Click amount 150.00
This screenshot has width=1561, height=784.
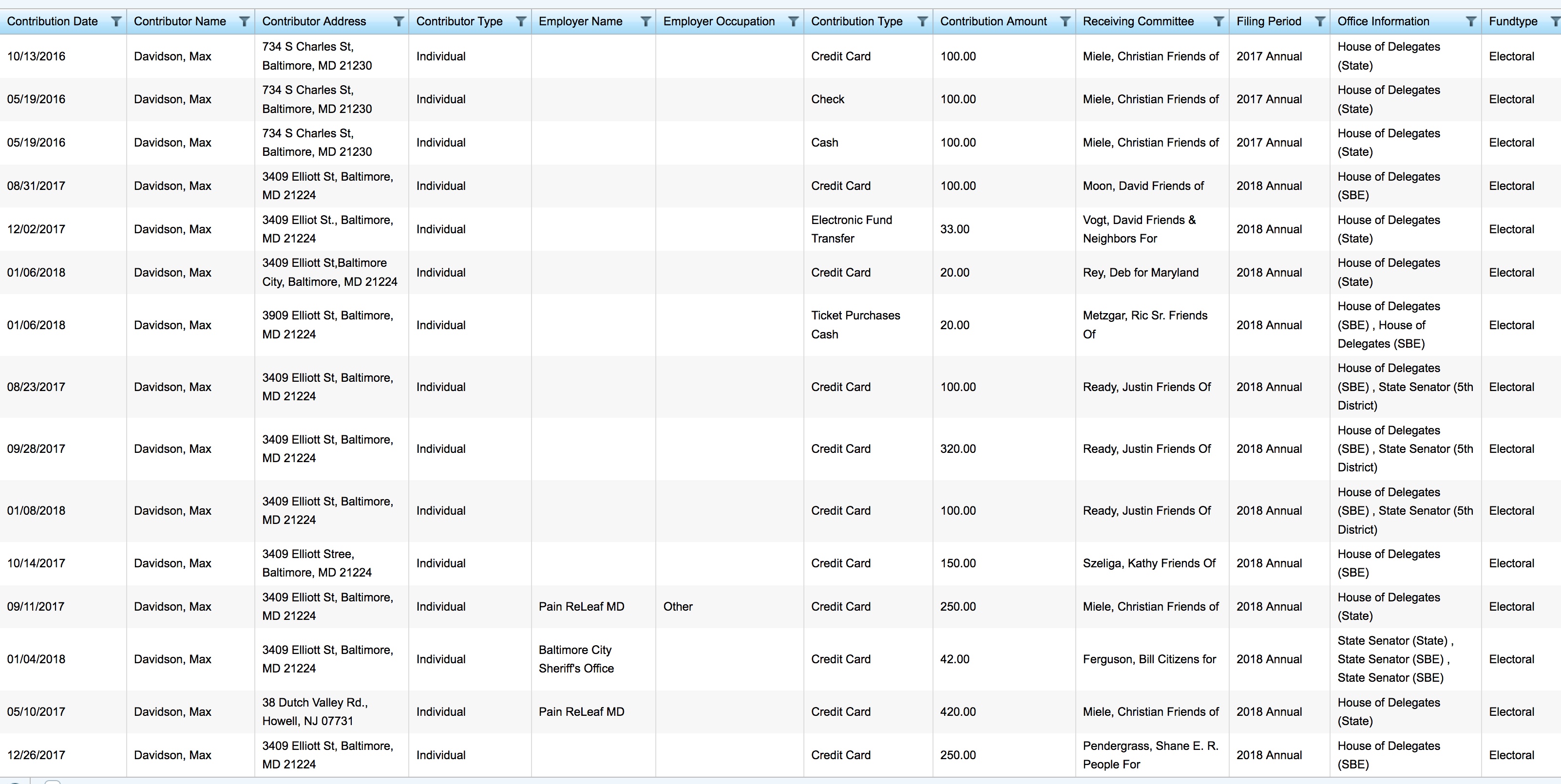click(x=958, y=563)
